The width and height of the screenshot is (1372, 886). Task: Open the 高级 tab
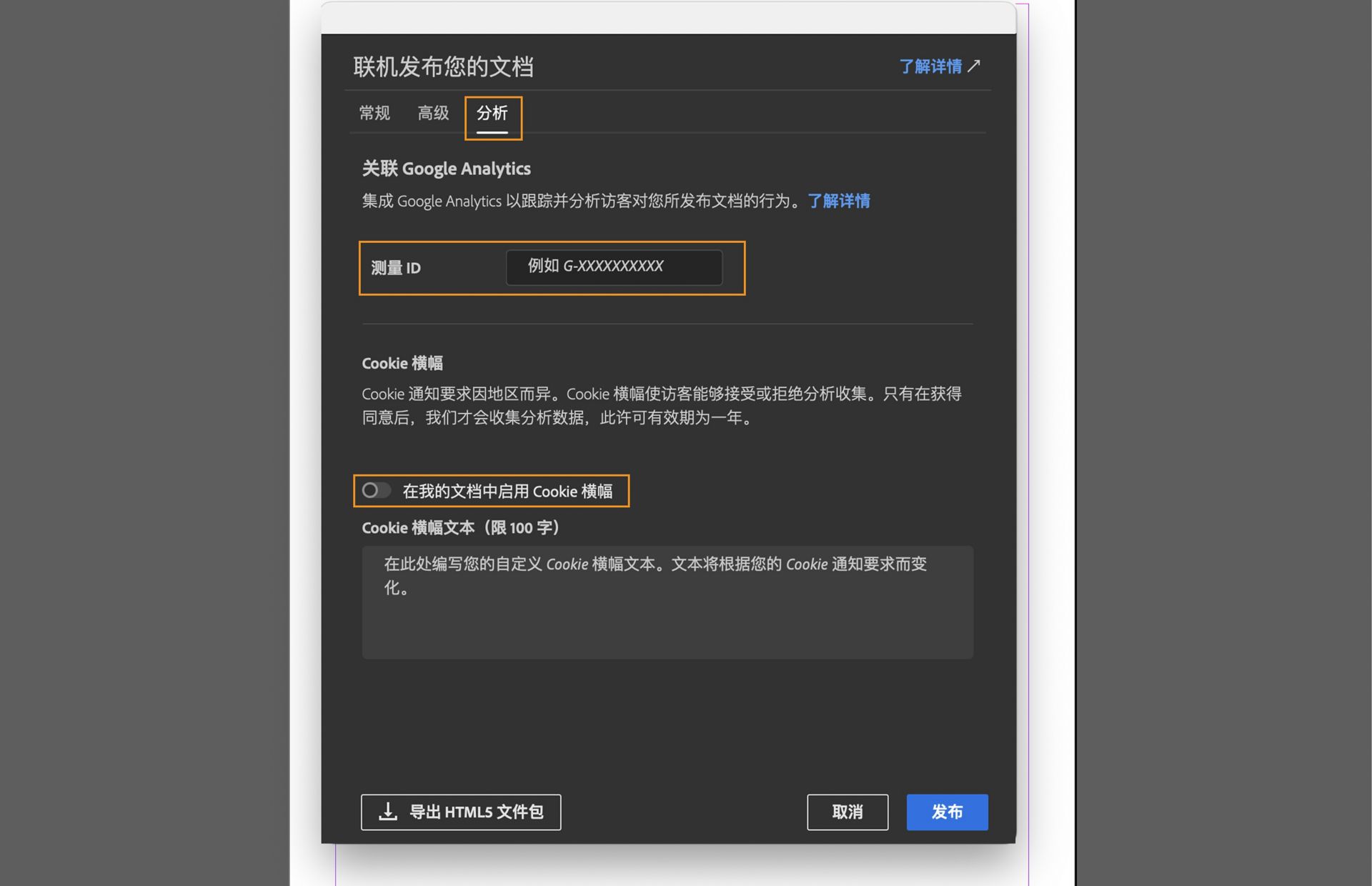[x=432, y=113]
